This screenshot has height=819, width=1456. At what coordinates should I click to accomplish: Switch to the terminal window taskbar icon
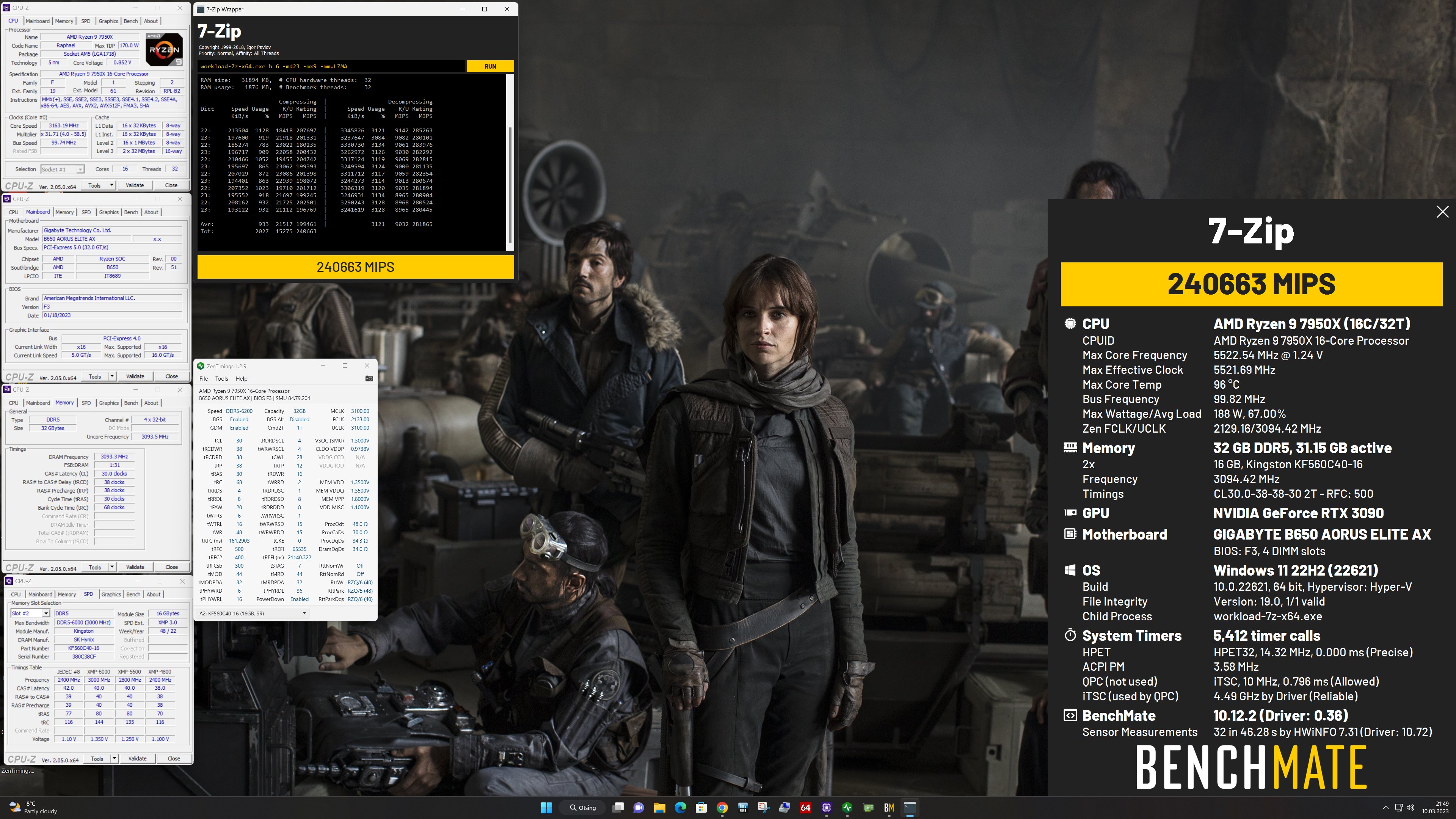tap(910, 808)
